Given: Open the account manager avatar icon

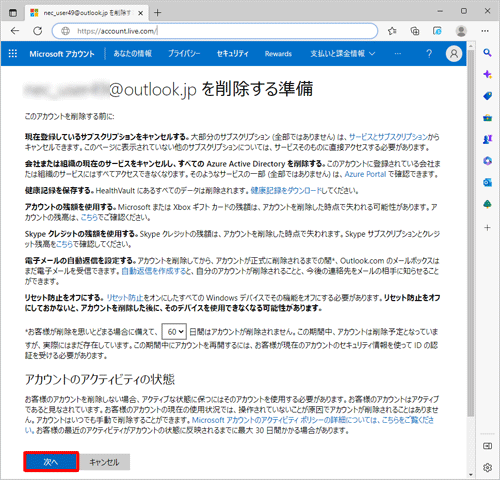Looking at the screenshot, I should (454, 53).
